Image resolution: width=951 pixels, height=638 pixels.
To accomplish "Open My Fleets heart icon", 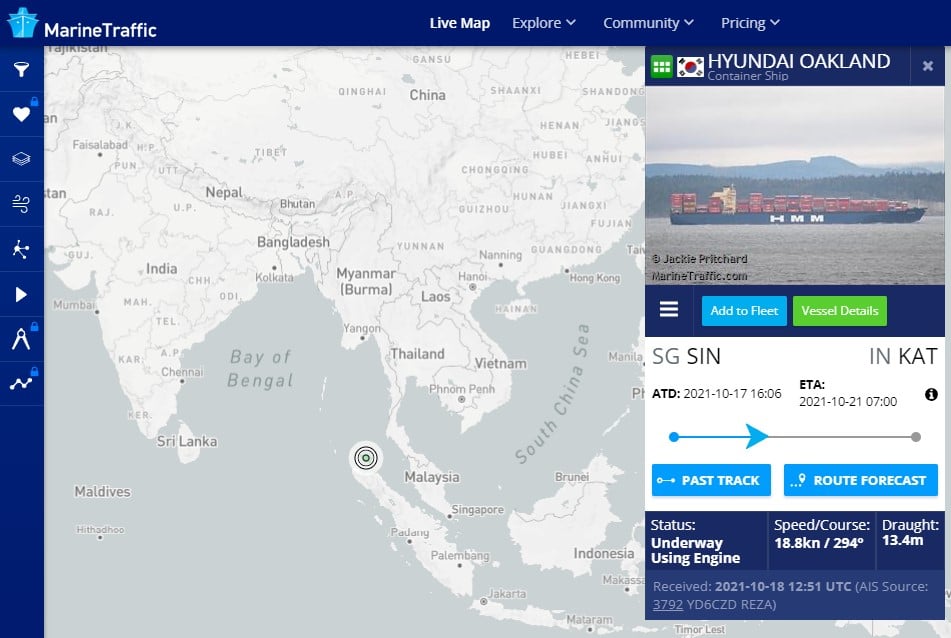I will 21,114.
